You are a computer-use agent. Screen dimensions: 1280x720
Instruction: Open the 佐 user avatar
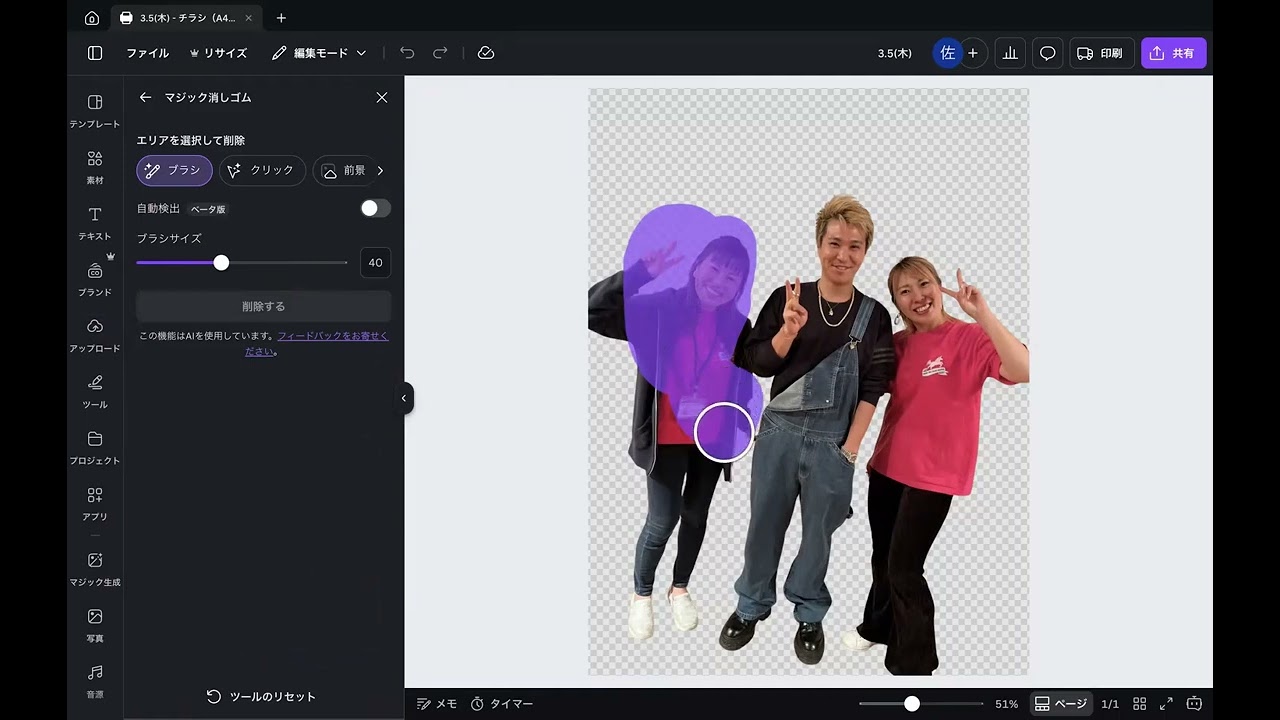pos(947,53)
